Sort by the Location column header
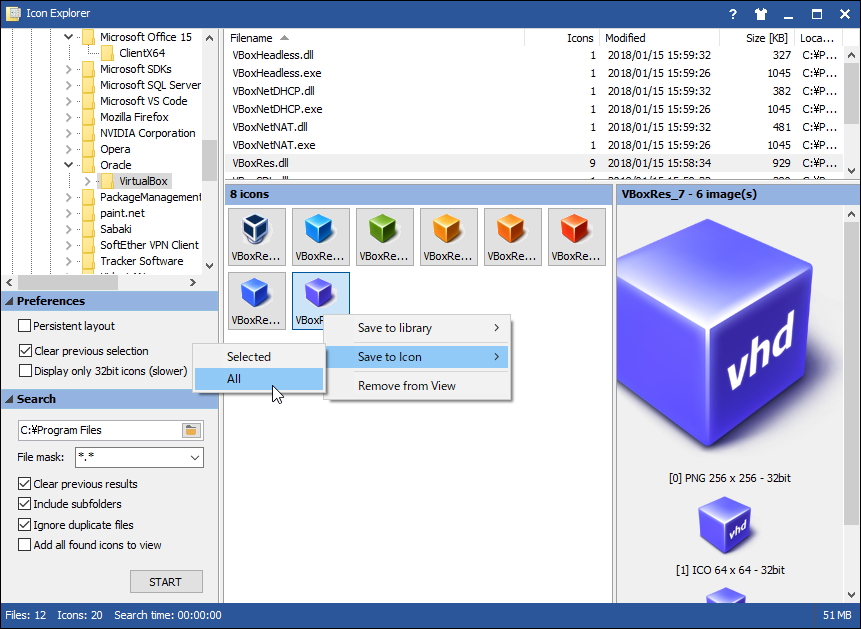The width and height of the screenshot is (861, 629). click(x=818, y=38)
